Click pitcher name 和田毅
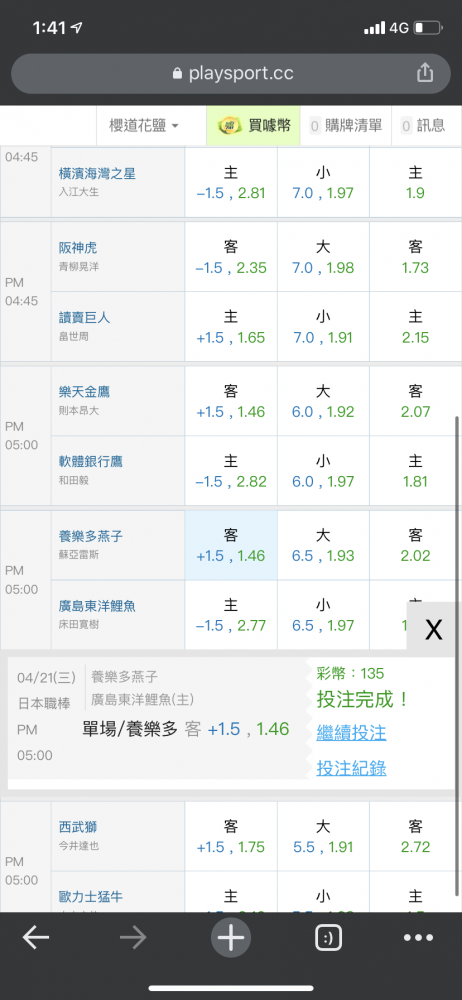Screen dimensions: 462x1000 [x=73, y=480]
